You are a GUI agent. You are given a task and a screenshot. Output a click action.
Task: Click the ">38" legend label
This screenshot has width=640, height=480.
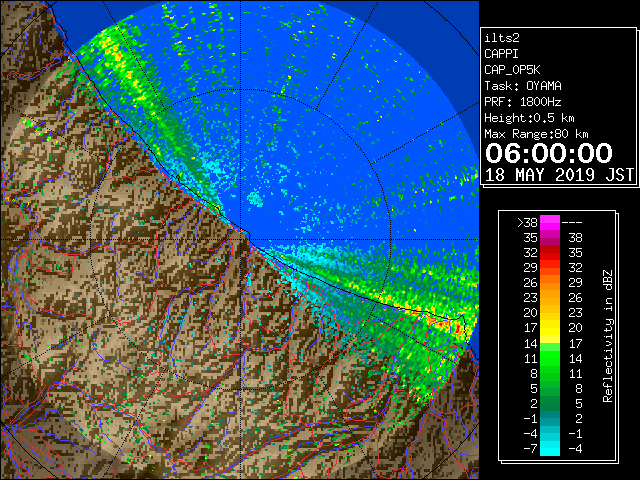coord(527,222)
